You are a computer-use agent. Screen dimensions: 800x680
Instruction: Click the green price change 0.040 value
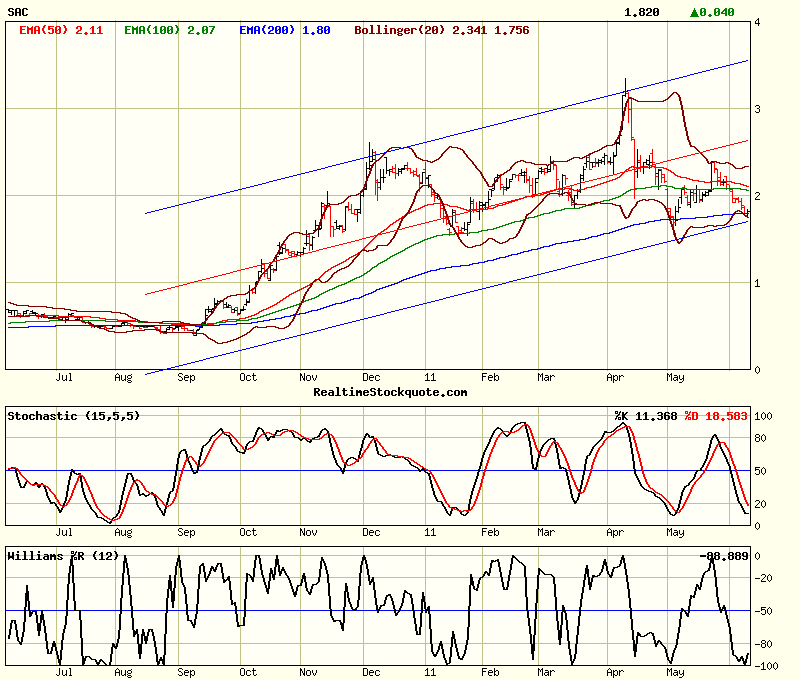[x=712, y=12]
